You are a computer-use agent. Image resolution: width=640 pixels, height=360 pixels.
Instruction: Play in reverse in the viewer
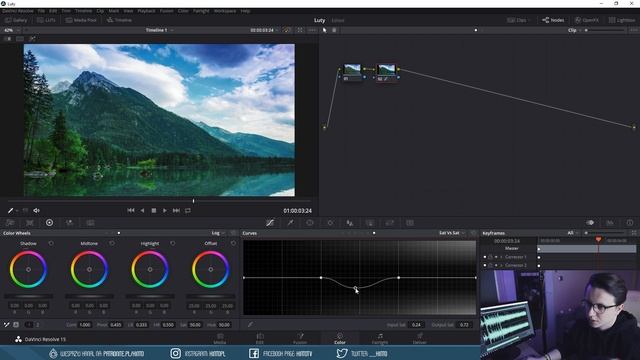pos(142,211)
